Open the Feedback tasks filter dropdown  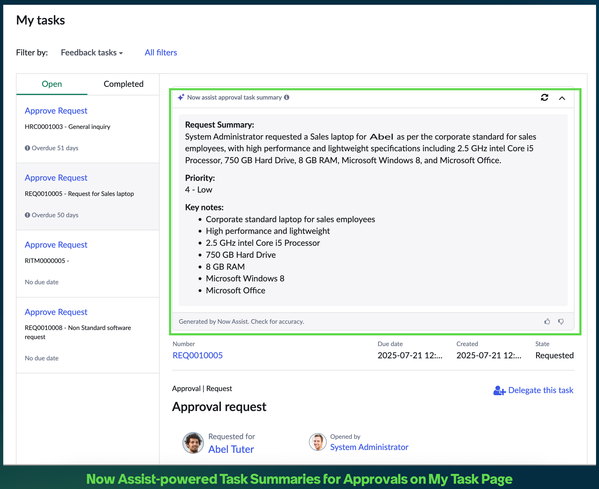tap(92, 53)
